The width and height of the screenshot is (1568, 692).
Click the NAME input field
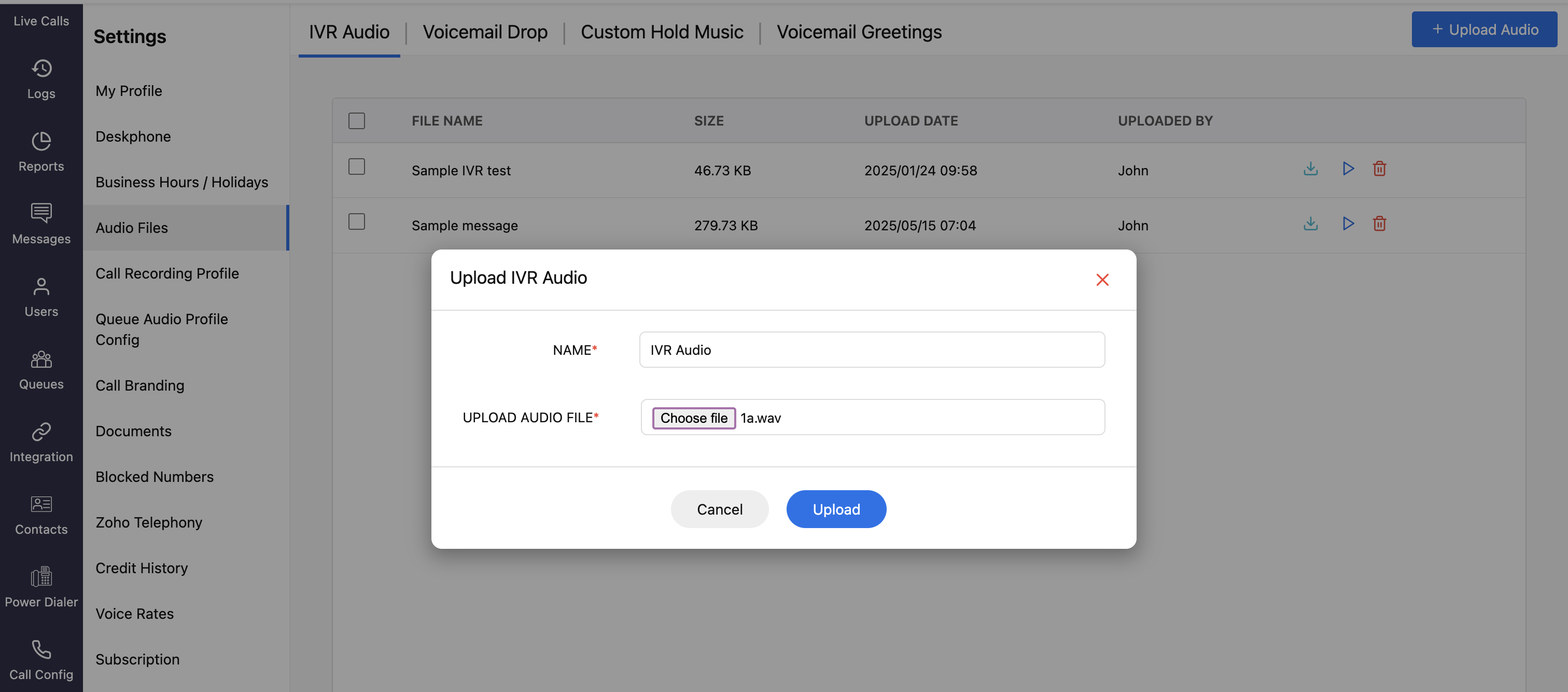(872, 350)
